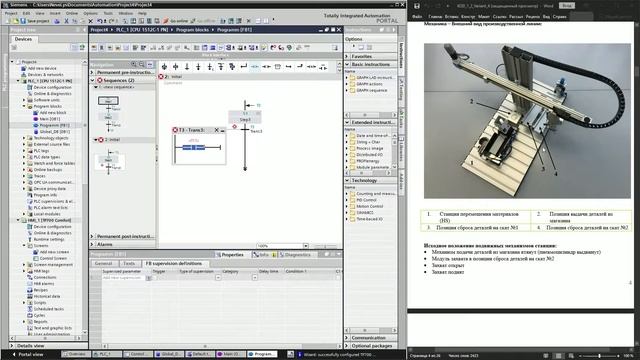This screenshot has width=640, height=360.
Task: Open the GRAPH sequence folder
Action: click(371, 90)
